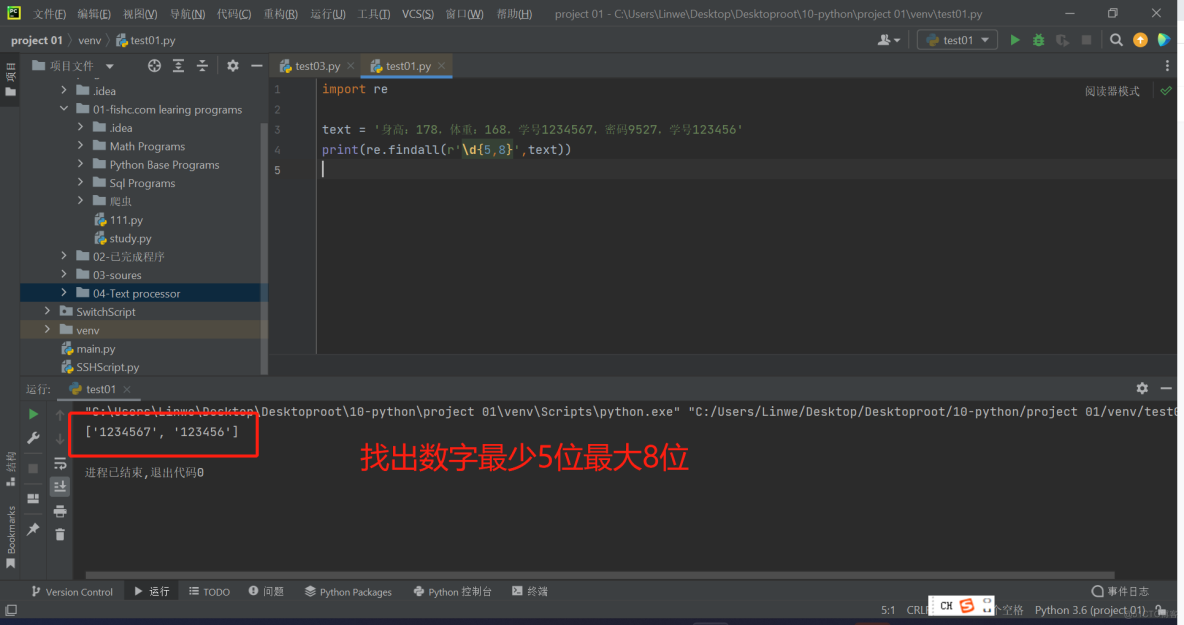Screen dimensions: 1184x625
Task: Open Search Everywhere with the magnifier icon
Action: click(x=1116, y=40)
